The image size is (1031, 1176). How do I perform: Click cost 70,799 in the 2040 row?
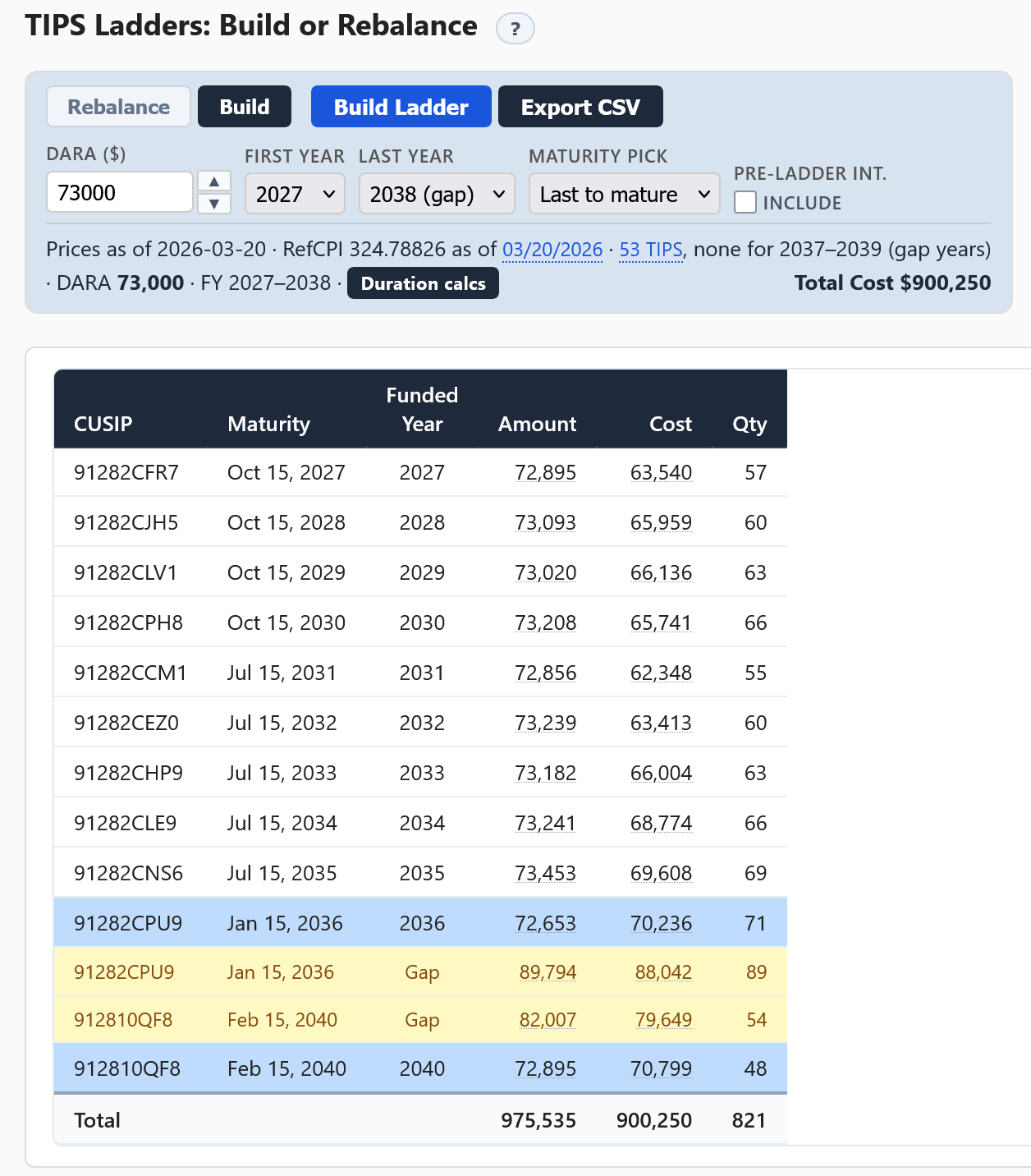(662, 1068)
